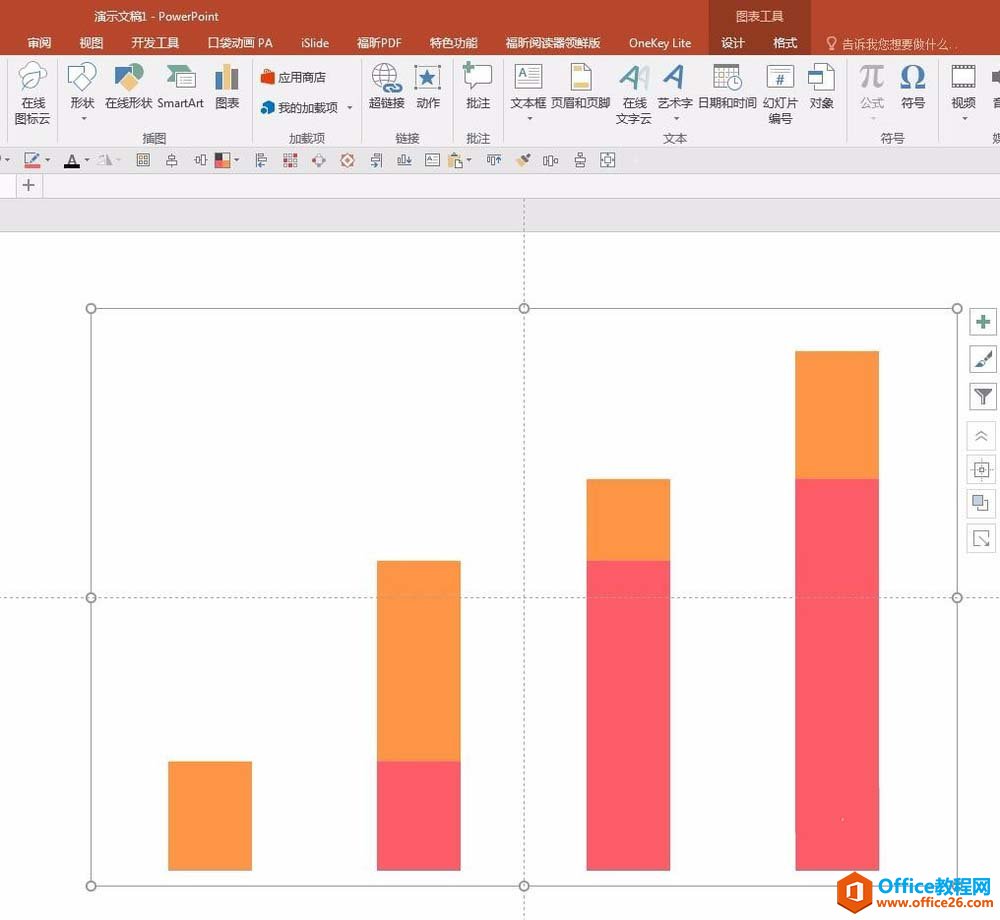
Task: Click the Align Middle toolbar icon
Action: pyautogui.click(x=200, y=160)
